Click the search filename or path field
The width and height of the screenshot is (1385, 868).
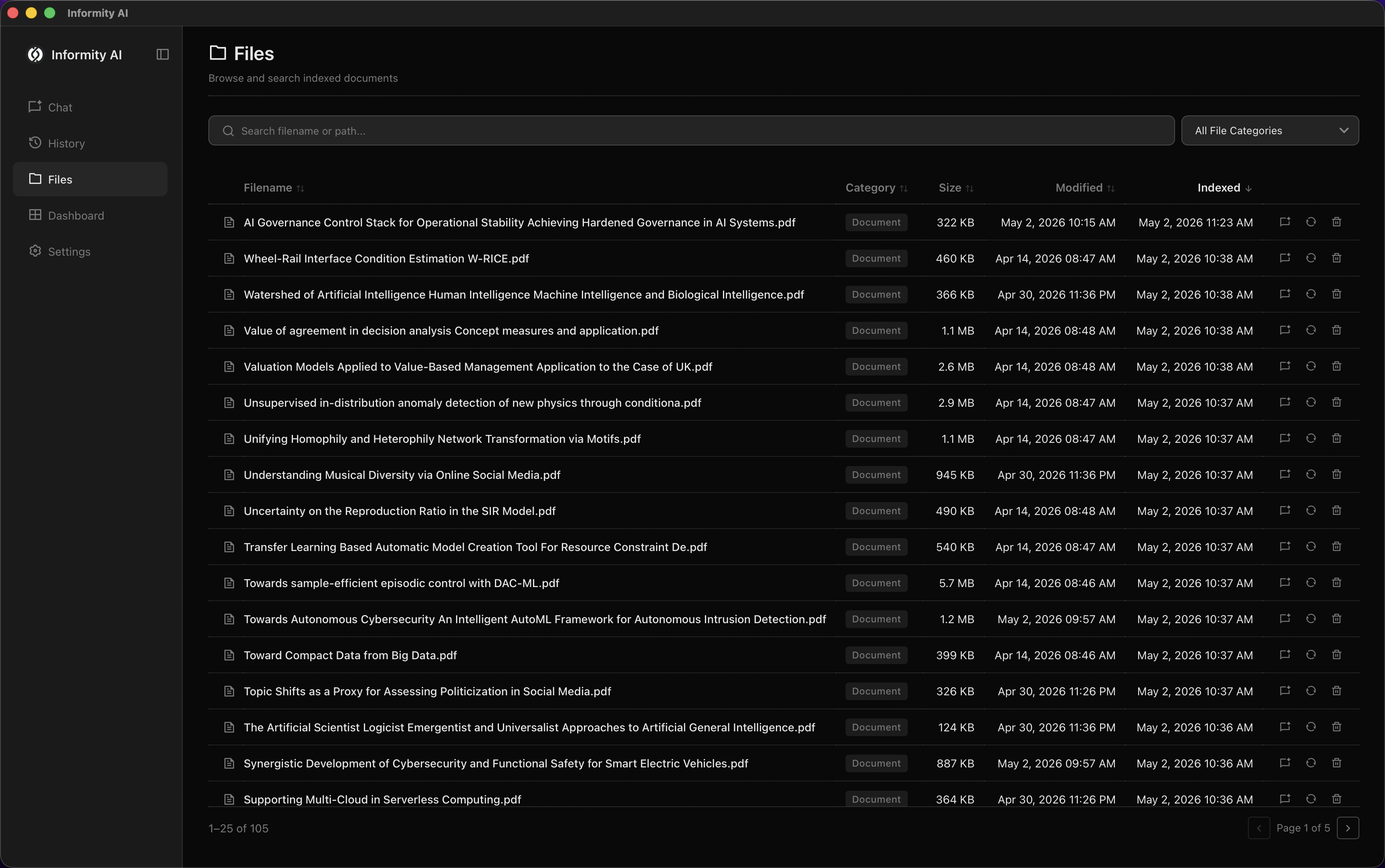click(691, 131)
